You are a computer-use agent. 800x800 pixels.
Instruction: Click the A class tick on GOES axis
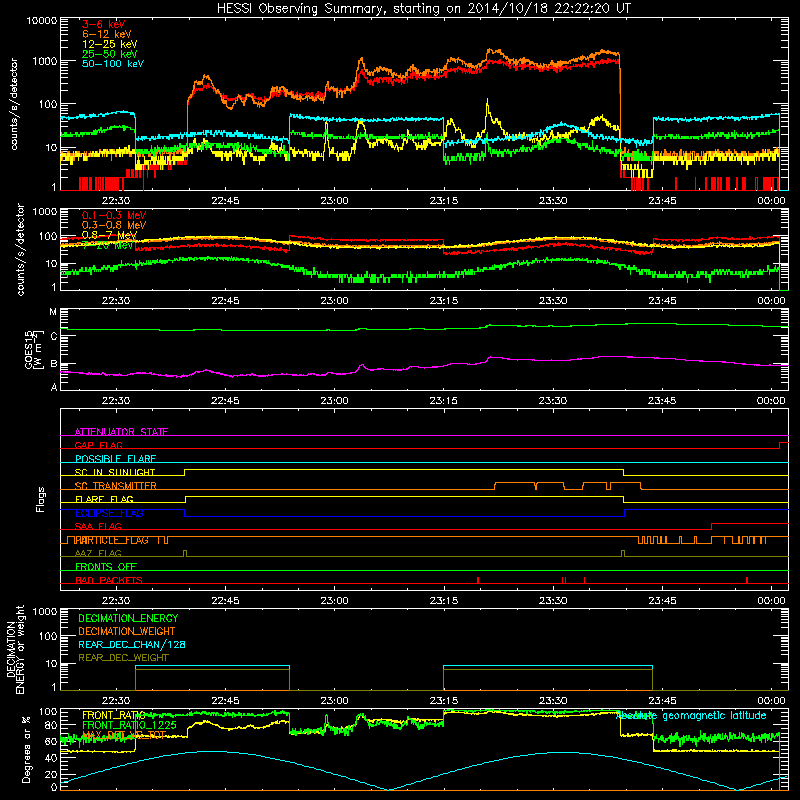54,387
